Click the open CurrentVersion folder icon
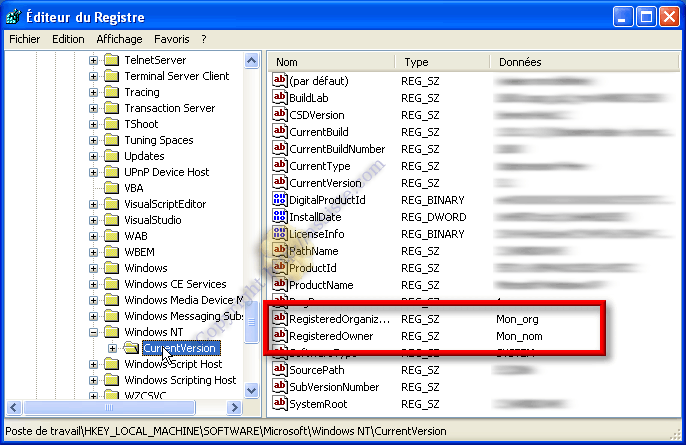The width and height of the screenshot is (686, 445). coord(131,348)
